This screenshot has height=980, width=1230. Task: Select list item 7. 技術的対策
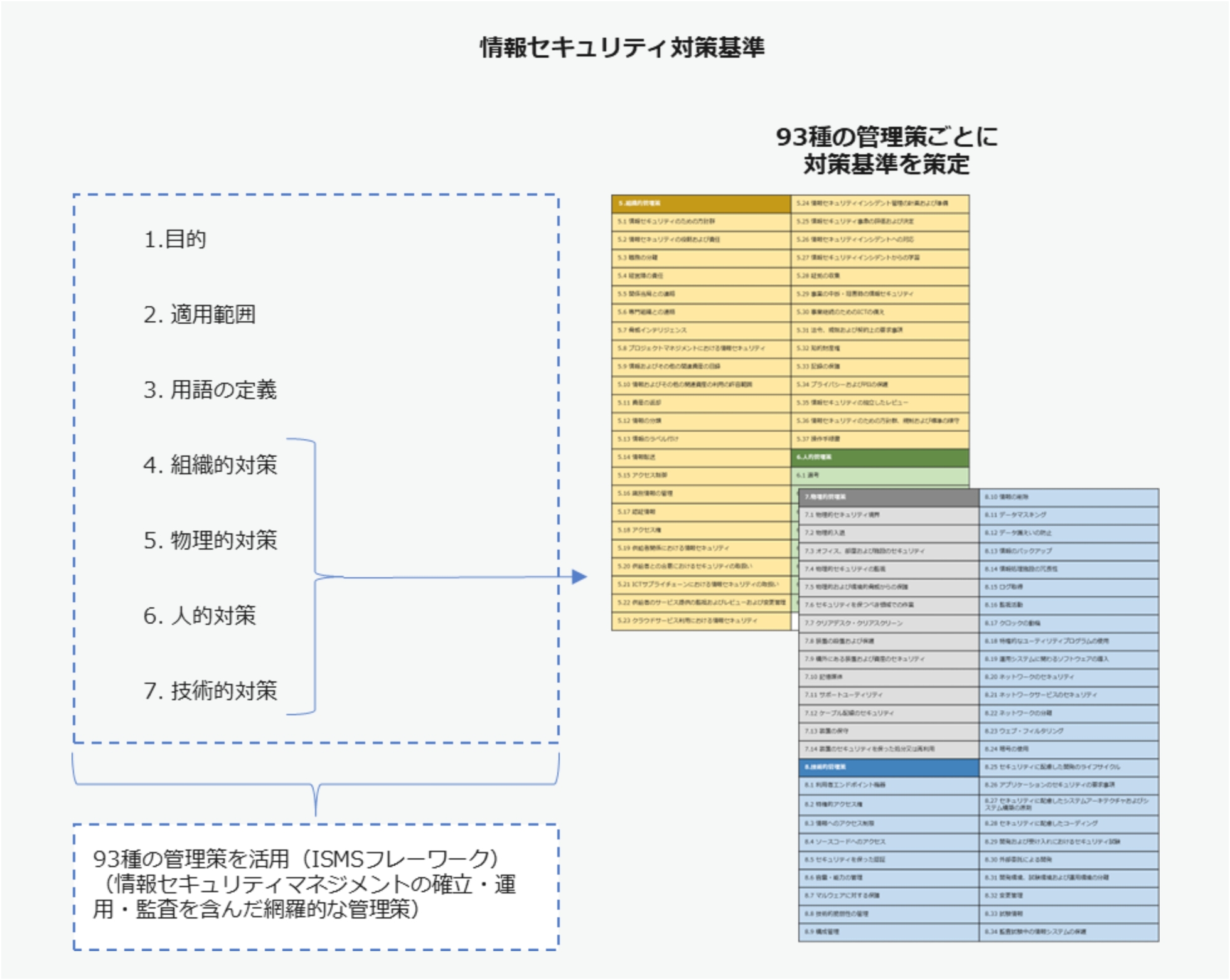tap(210, 691)
